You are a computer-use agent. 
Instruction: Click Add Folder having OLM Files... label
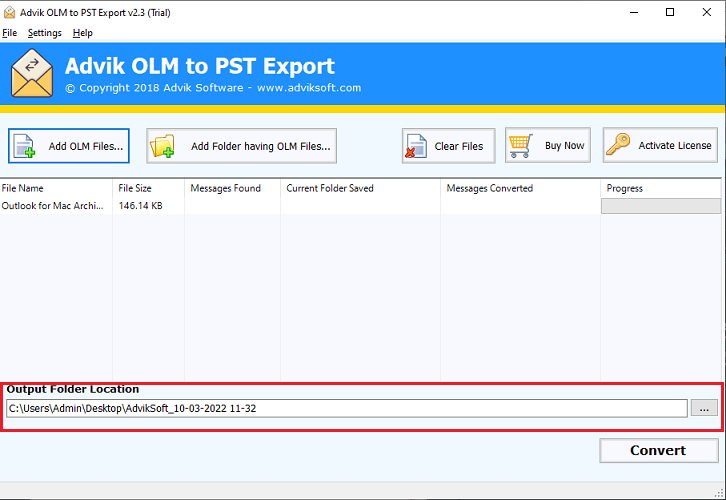[261, 146]
